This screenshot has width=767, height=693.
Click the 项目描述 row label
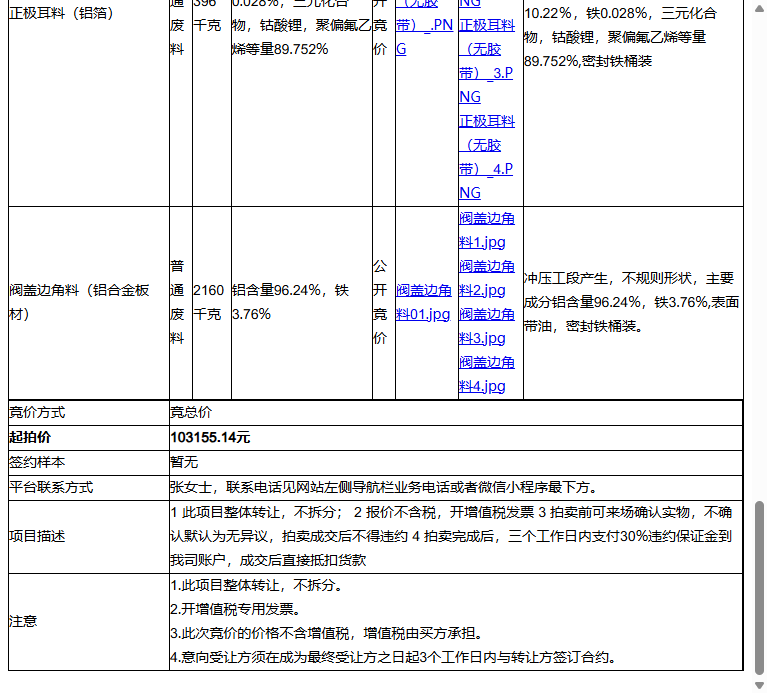coord(37,537)
